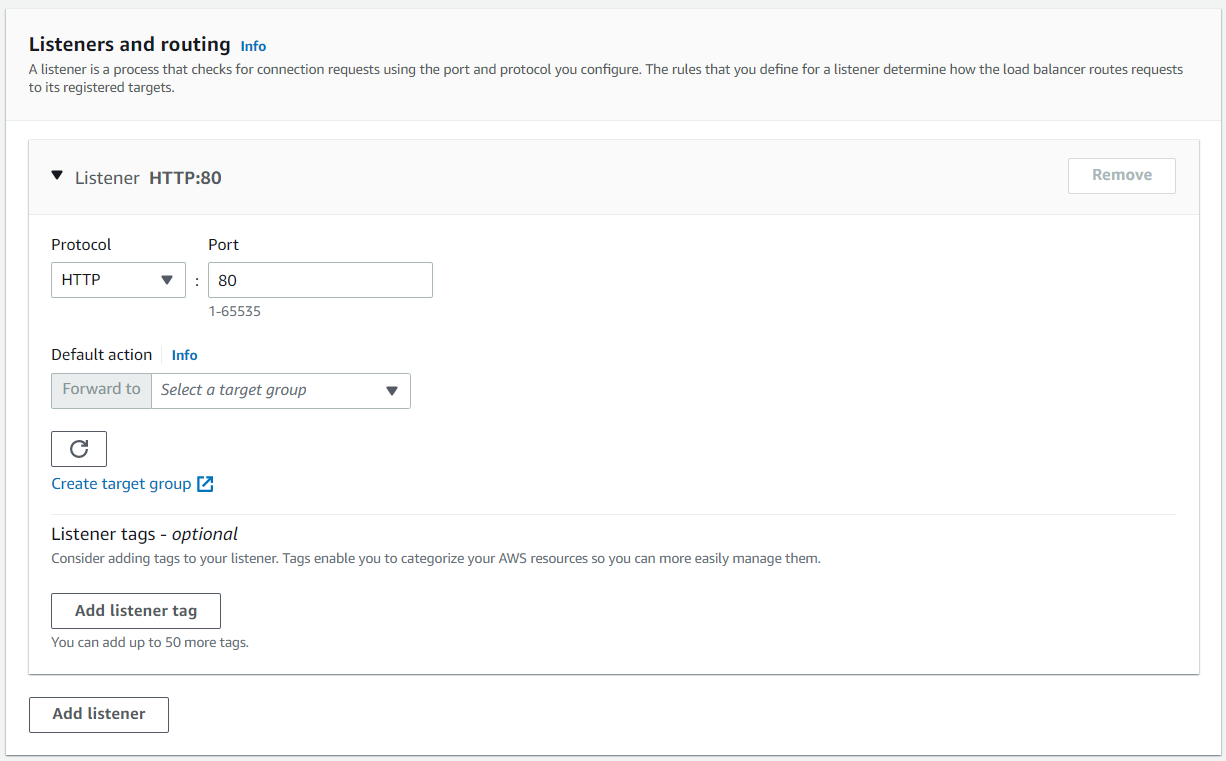Click the Listener tags - optional heading

[x=144, y=534]
